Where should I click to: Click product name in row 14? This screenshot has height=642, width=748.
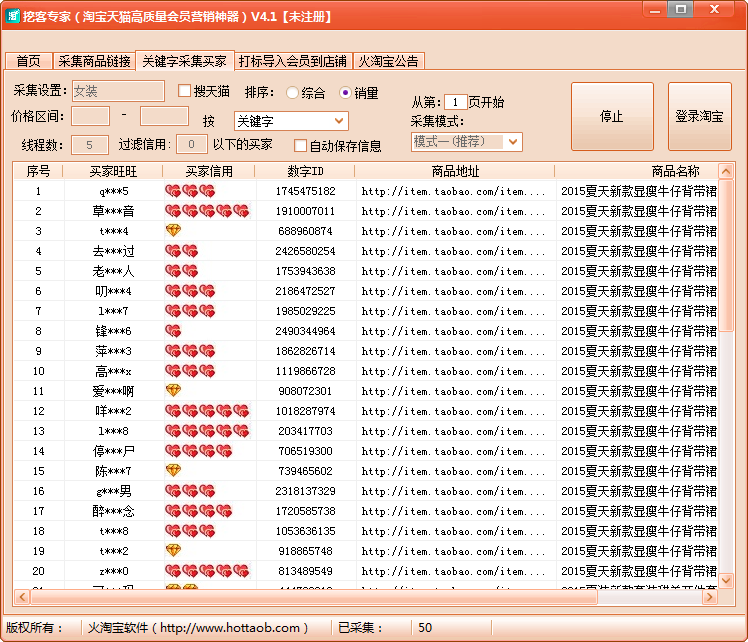639,451
